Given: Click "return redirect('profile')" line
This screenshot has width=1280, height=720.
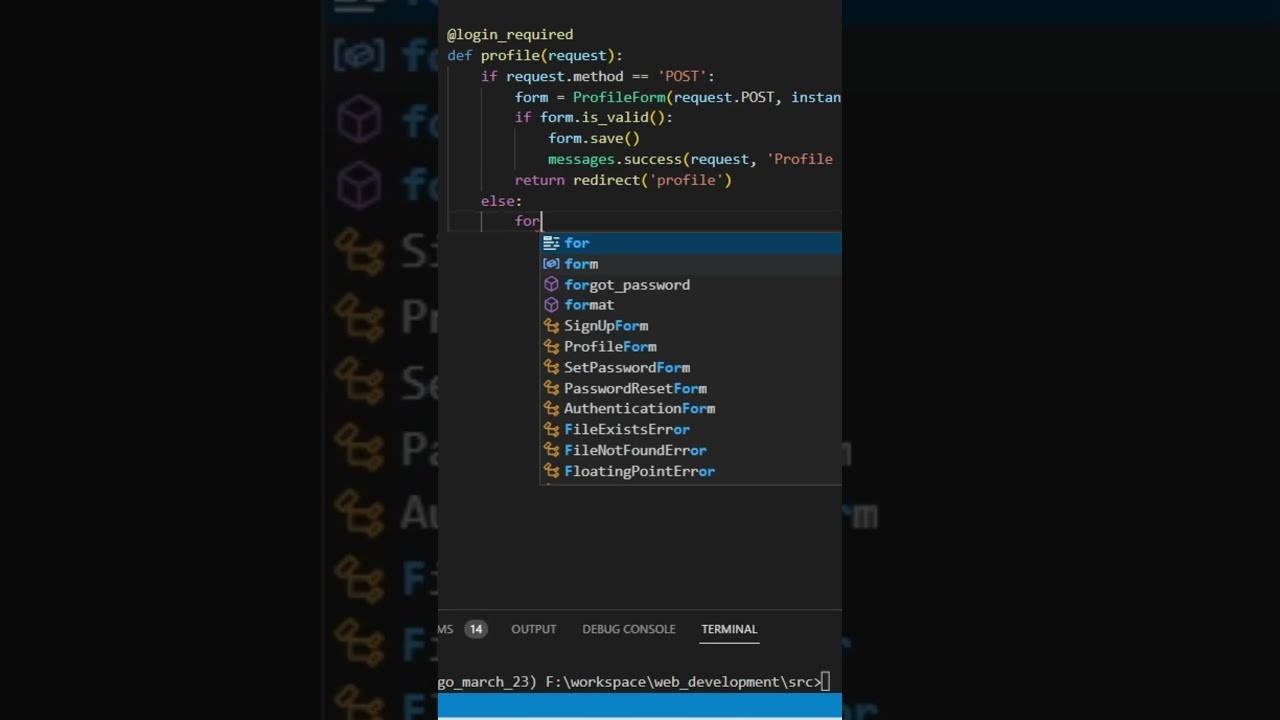Looking at the screenshot, I should coord(623,180).
